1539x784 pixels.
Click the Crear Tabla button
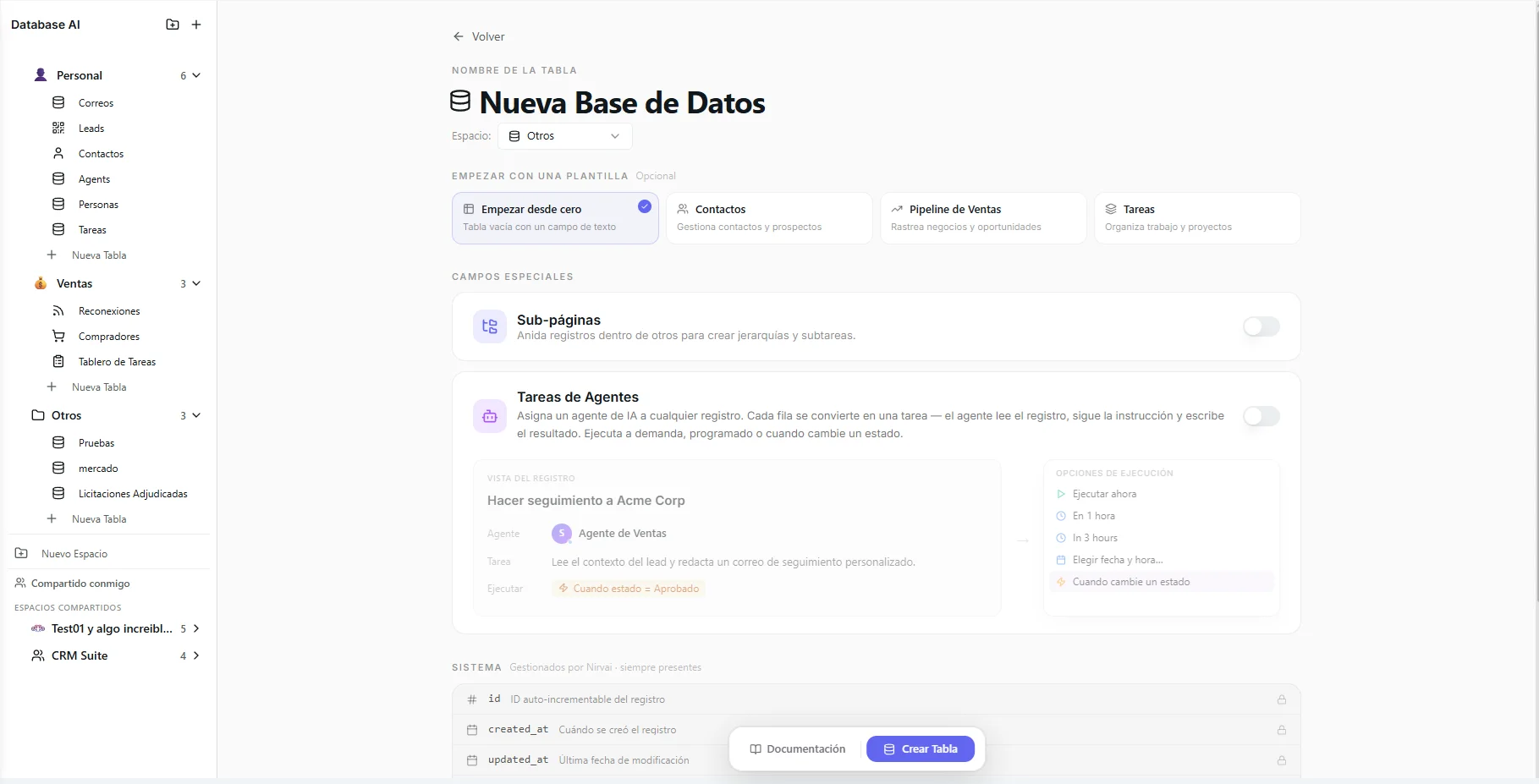point(921,749)
